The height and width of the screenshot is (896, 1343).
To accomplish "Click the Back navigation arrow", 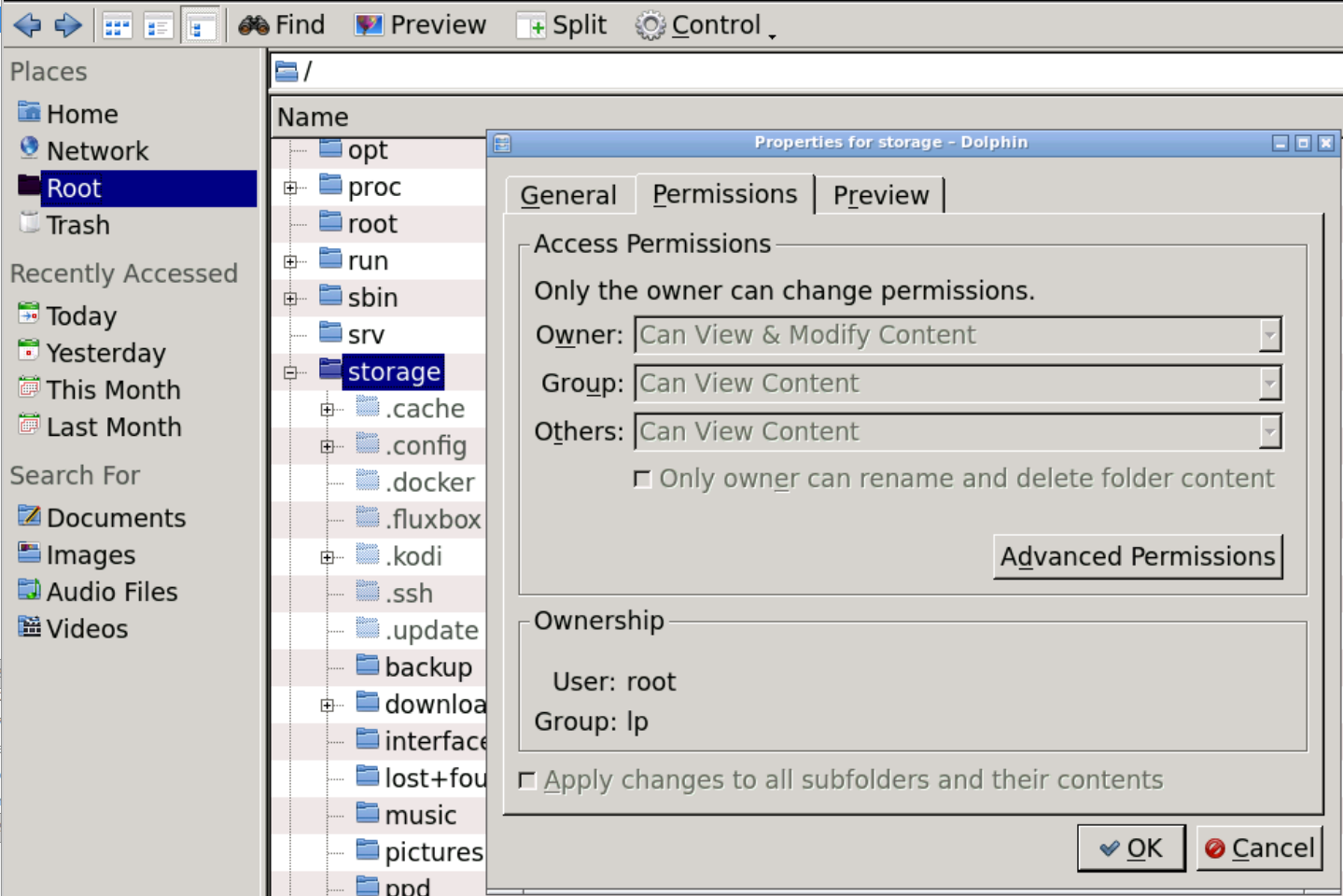I will coord(27,25).
